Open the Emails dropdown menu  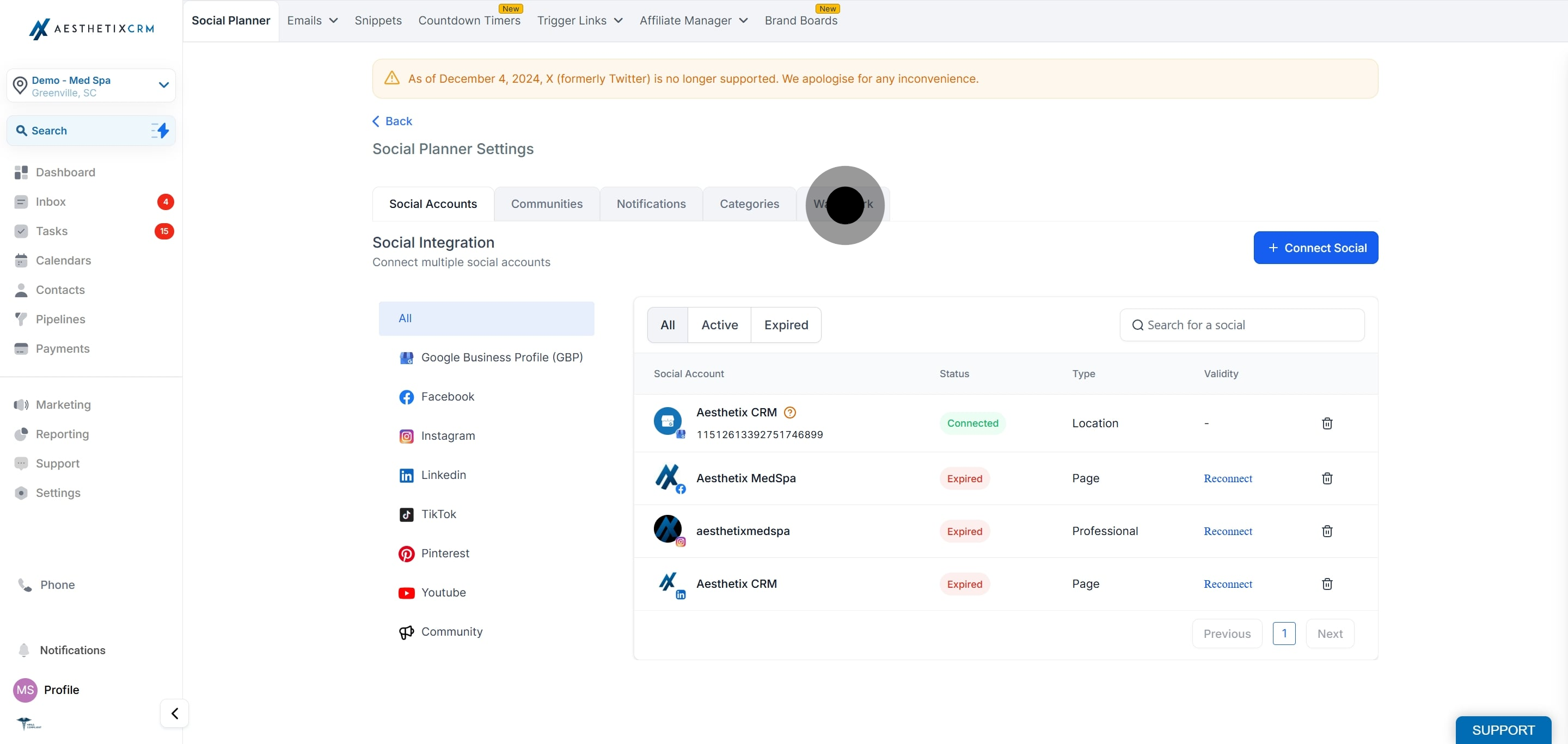coord(313,21)
